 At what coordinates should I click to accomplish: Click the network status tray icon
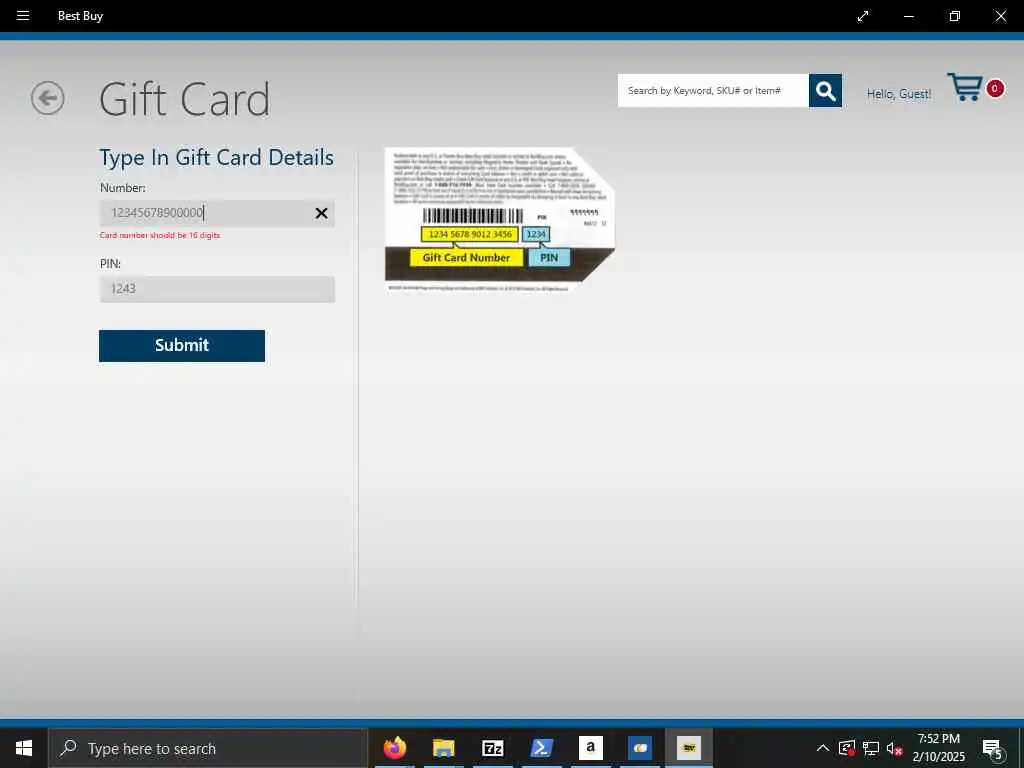pos(871,748)
